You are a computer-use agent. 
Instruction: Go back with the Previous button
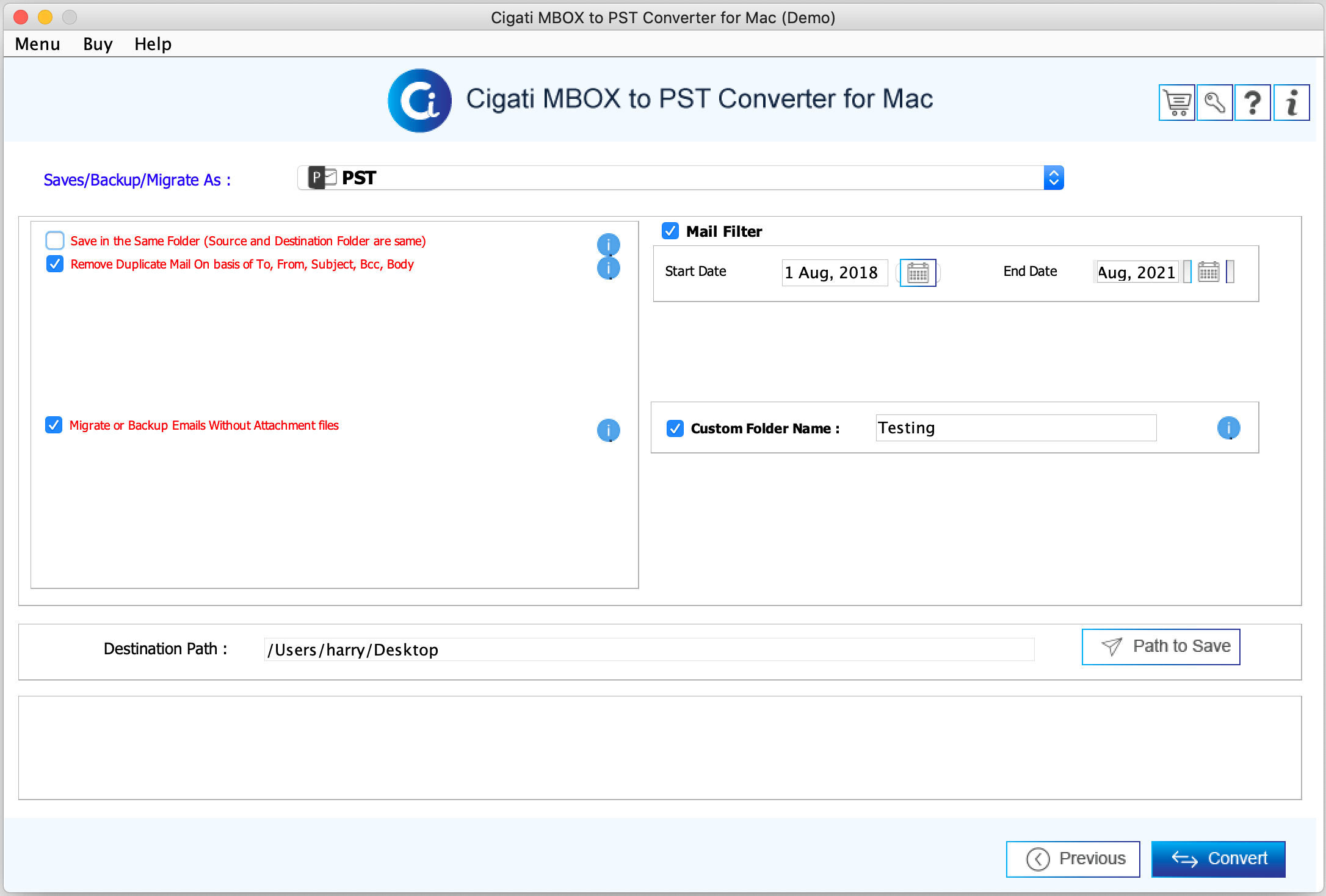(1073, 859)
